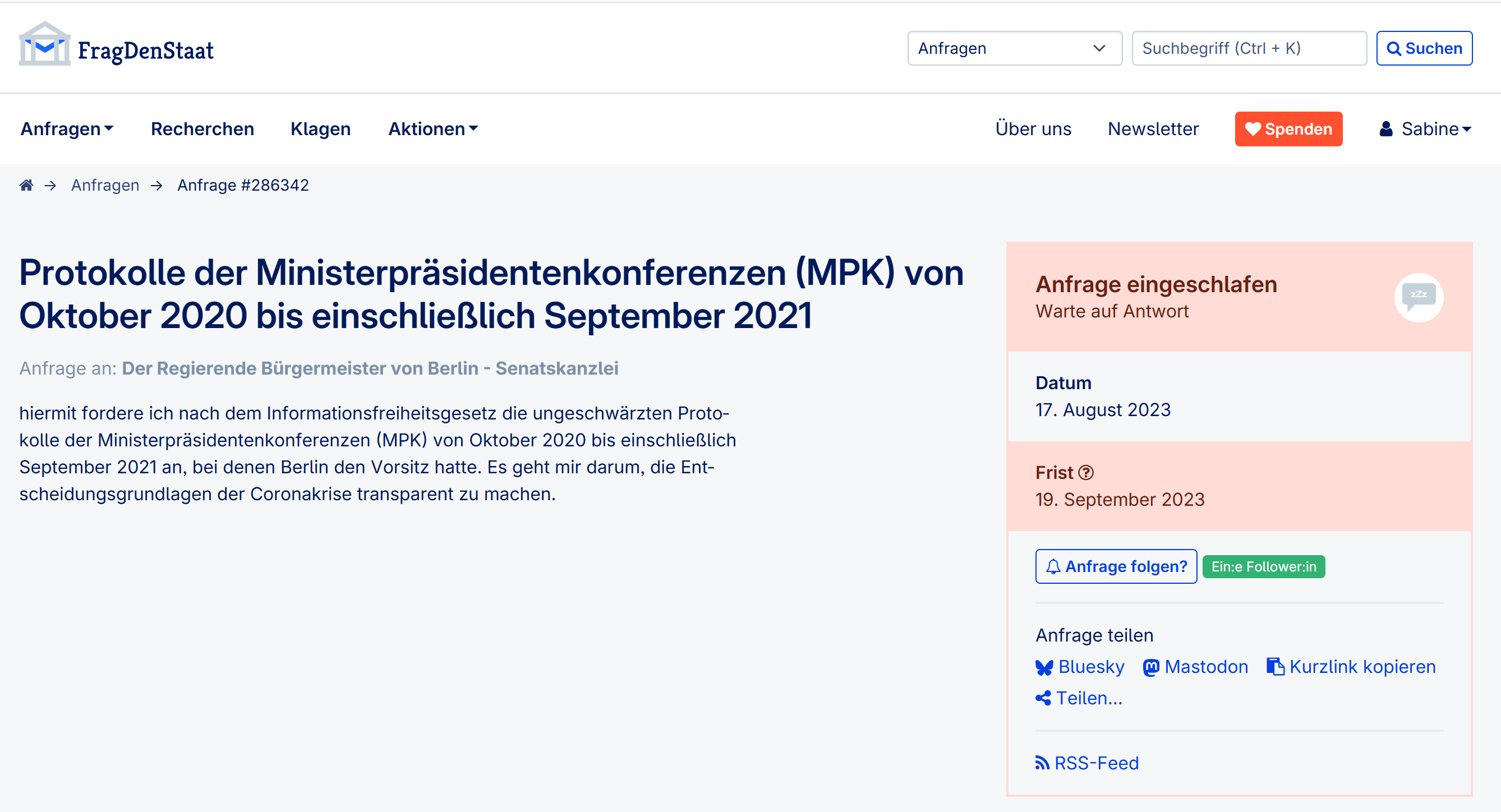The height and width of the screenshot is (812, 1501).
Task: Copy the short link (Kurzlink kopieren)
Action: pyautogui.click(x=1351, y=666)
